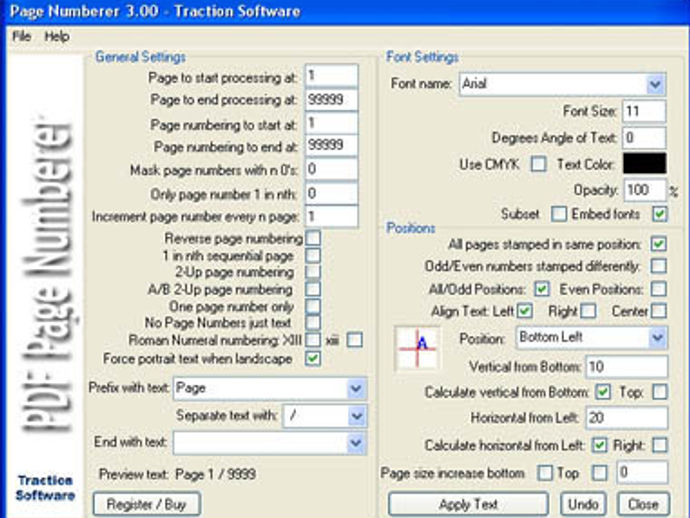Expand the End with text dropdown
This screenshot has width=690, height=518.
point(356,444)
